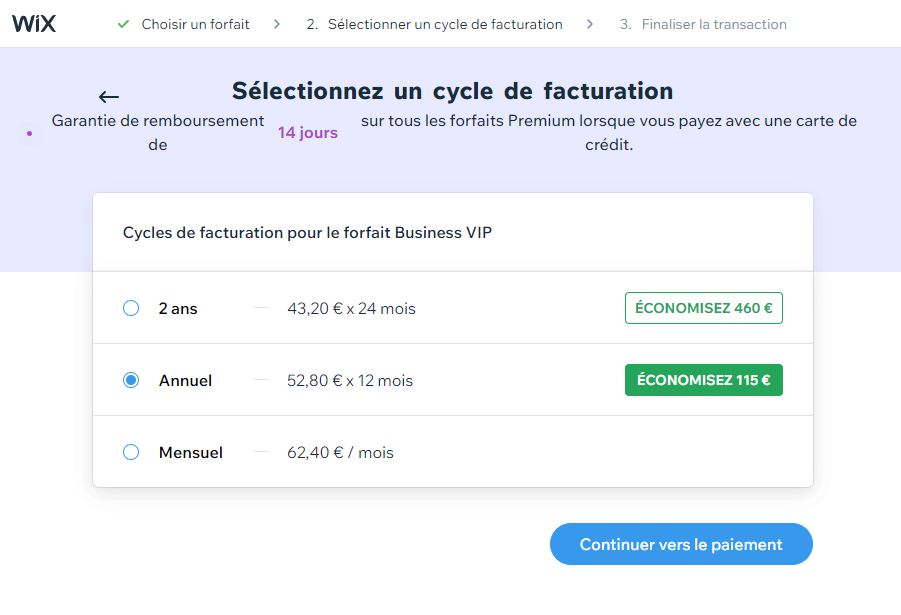Click the ÉCONOMISEZ 460 € badge
The width and height of the screenshot is (901, 615).
(704, 308)
